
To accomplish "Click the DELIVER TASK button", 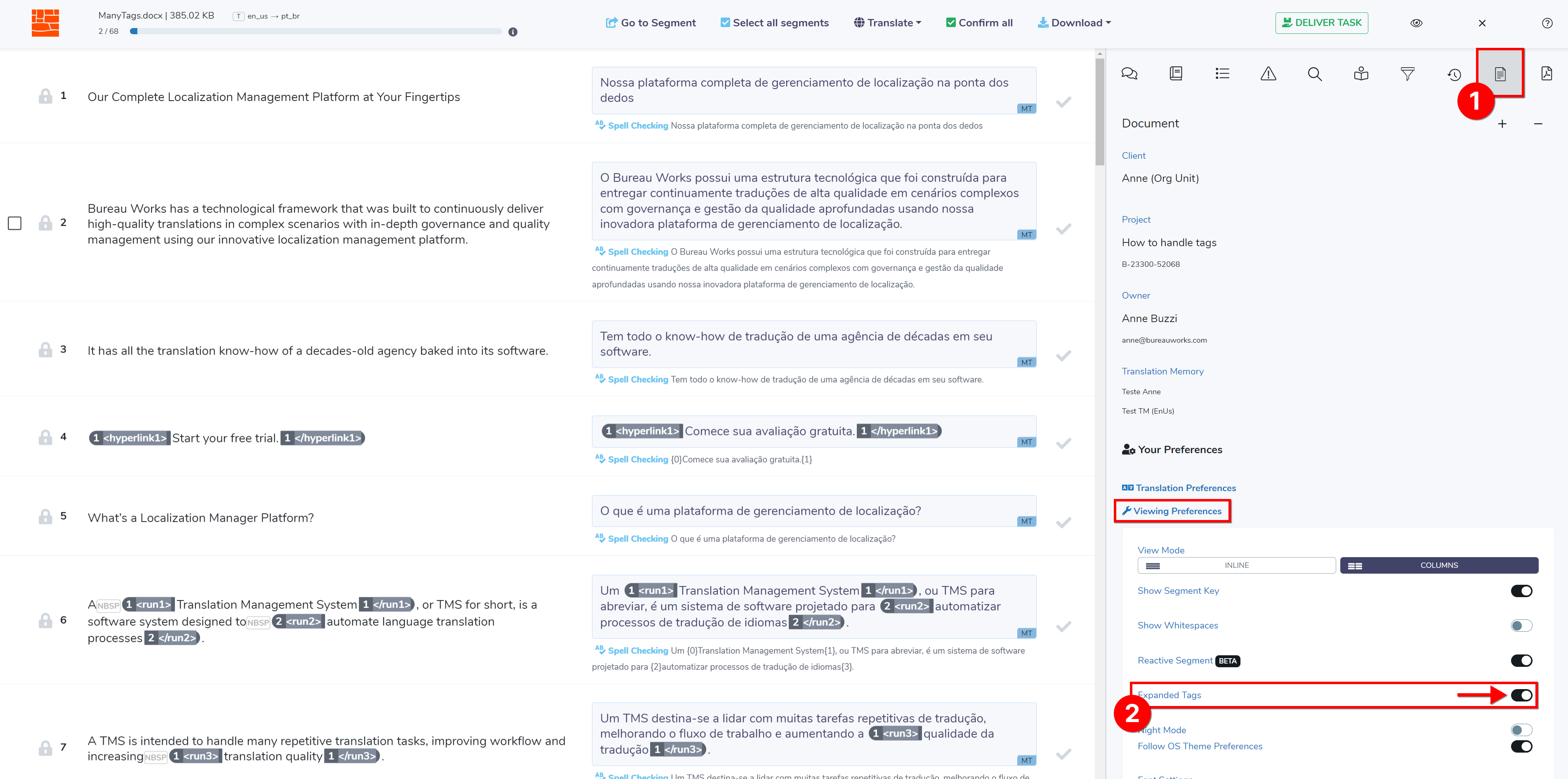I will pyautogui.click(x=1321, y=23).
